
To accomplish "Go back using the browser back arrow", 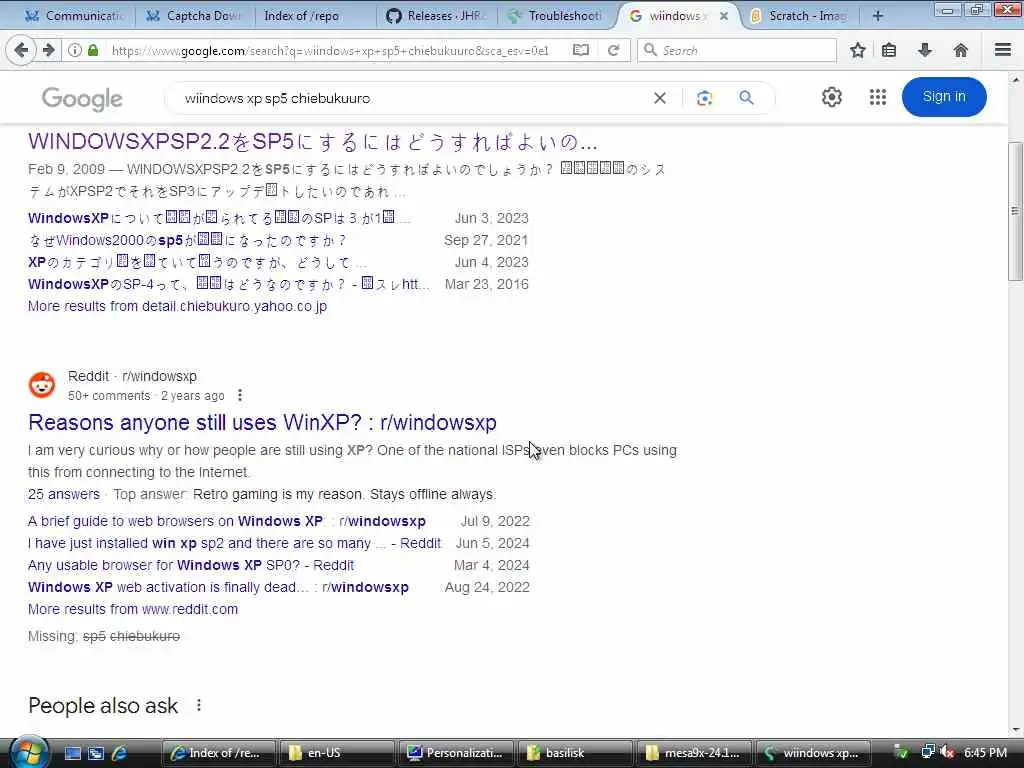I will pos(21,50).
